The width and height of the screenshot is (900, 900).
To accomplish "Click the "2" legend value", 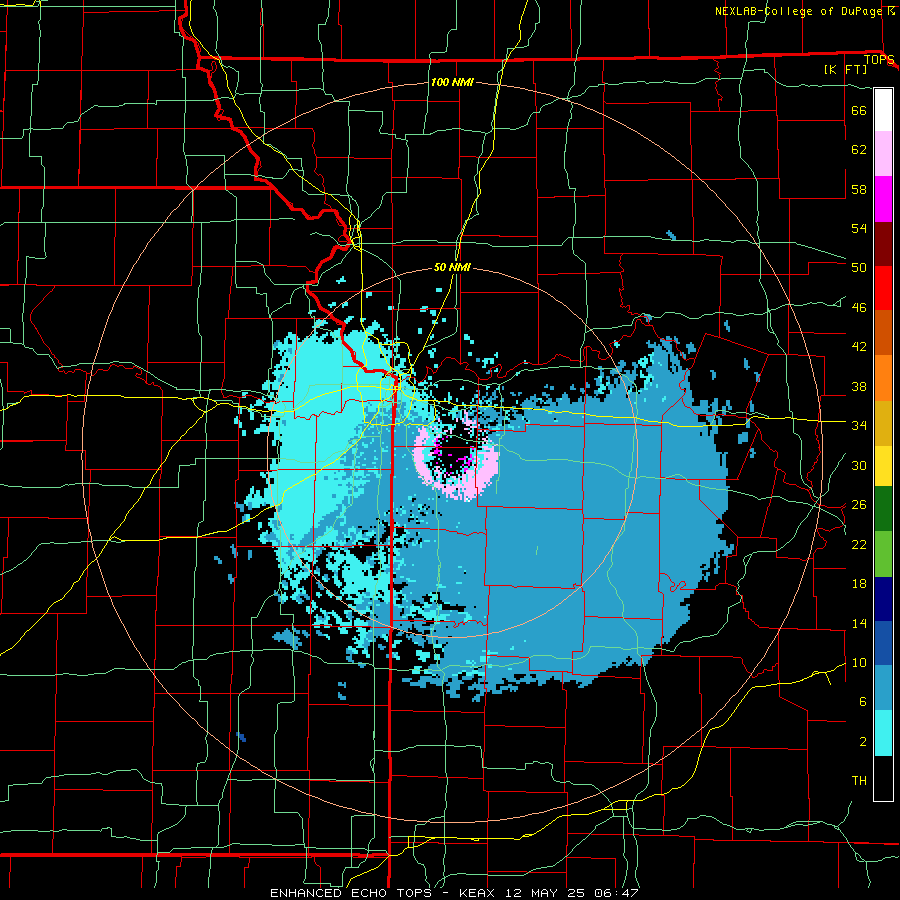I will coord(862,742).
